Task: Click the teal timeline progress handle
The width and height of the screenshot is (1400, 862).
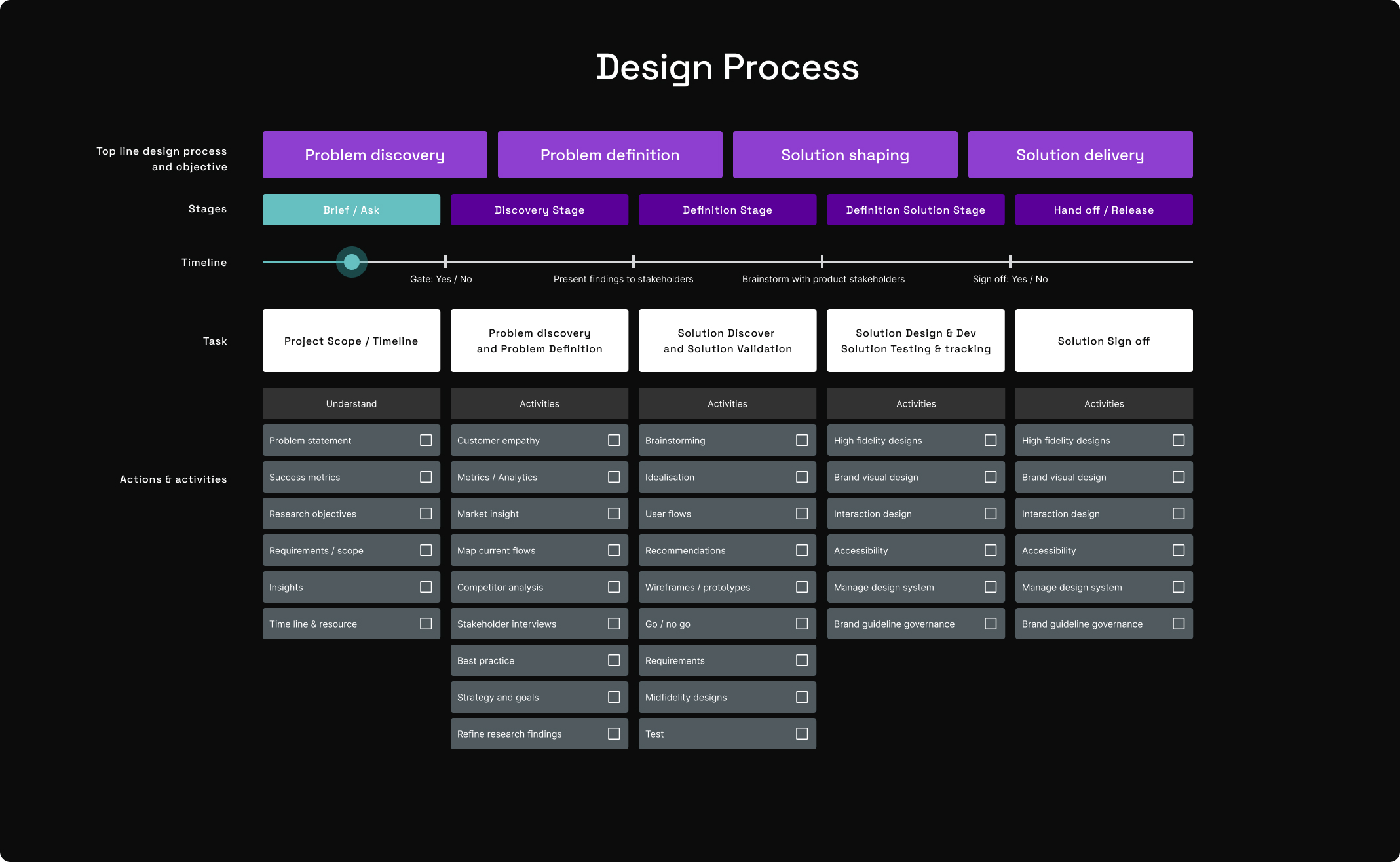Action: tap(352, 262)
